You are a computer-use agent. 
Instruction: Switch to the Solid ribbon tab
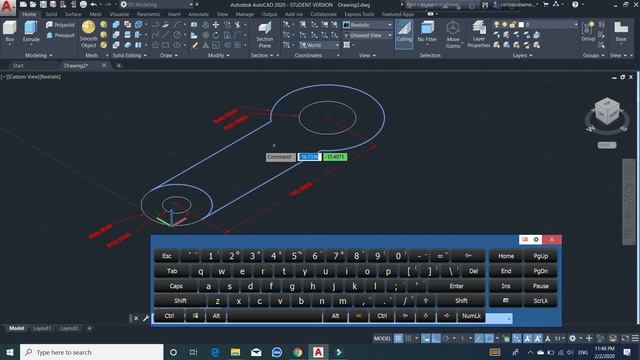51,14
